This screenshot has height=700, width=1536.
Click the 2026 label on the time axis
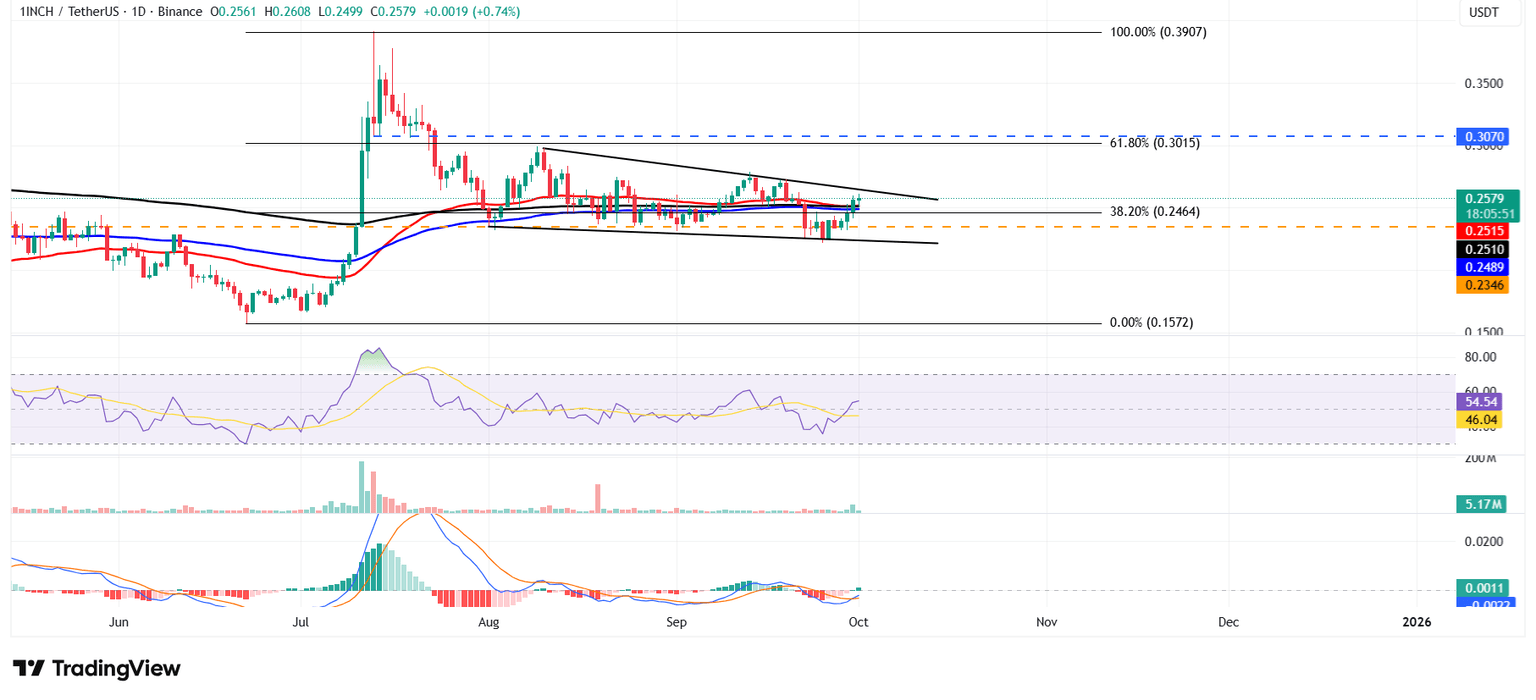(1416, 621)
